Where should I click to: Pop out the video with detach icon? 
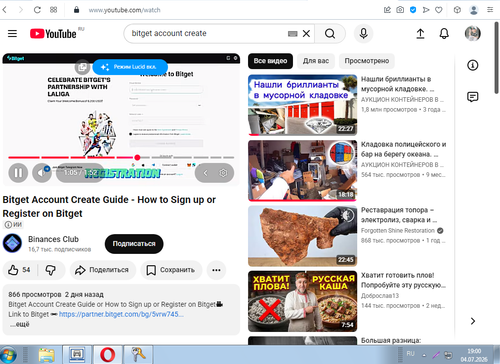[82, 67]
